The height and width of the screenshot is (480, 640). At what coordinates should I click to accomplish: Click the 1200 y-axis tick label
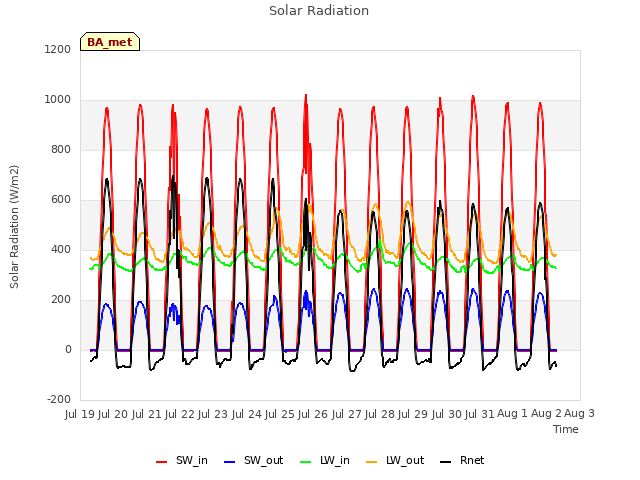[58, 49]
